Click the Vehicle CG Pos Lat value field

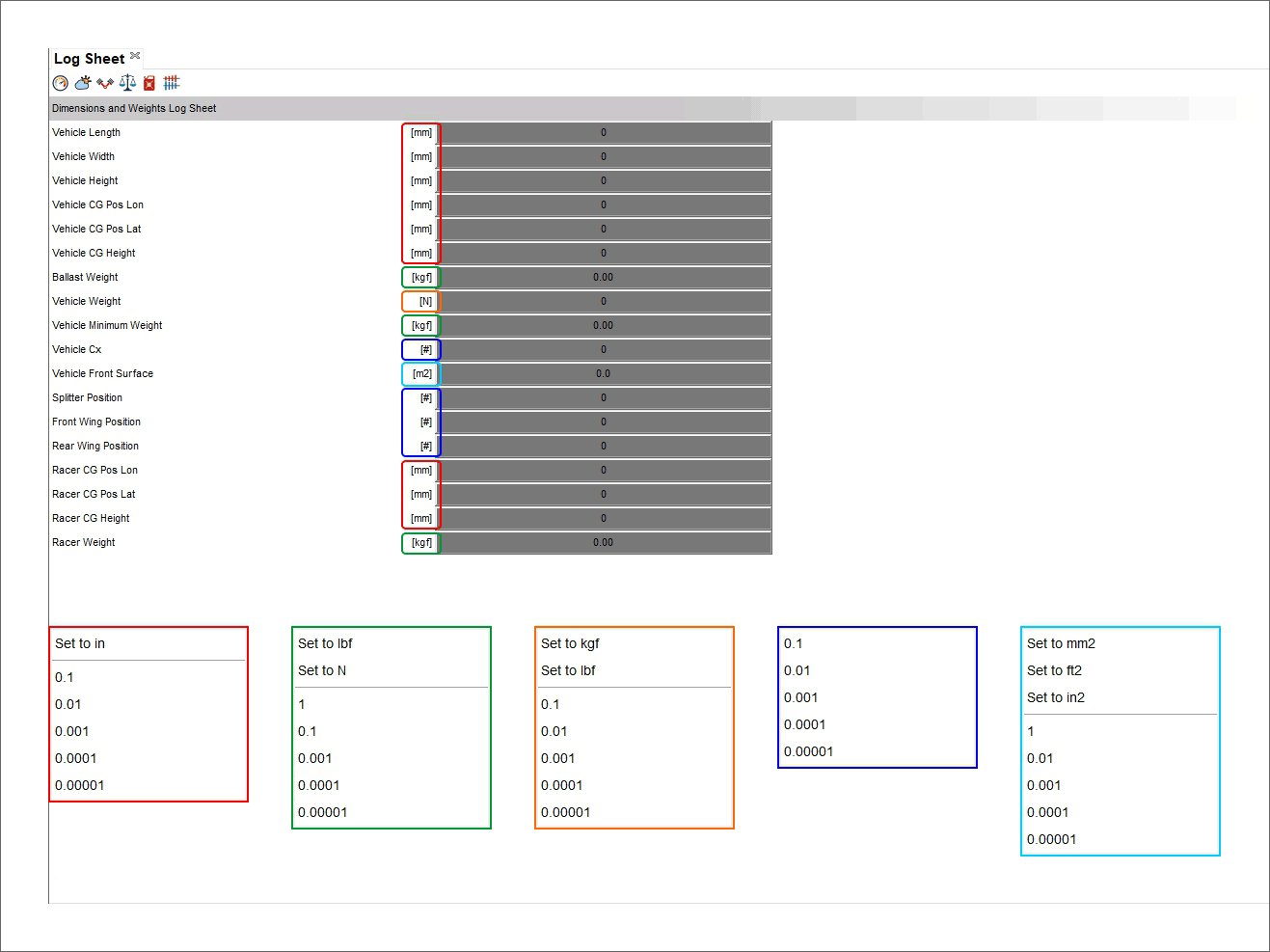(605, 230)
